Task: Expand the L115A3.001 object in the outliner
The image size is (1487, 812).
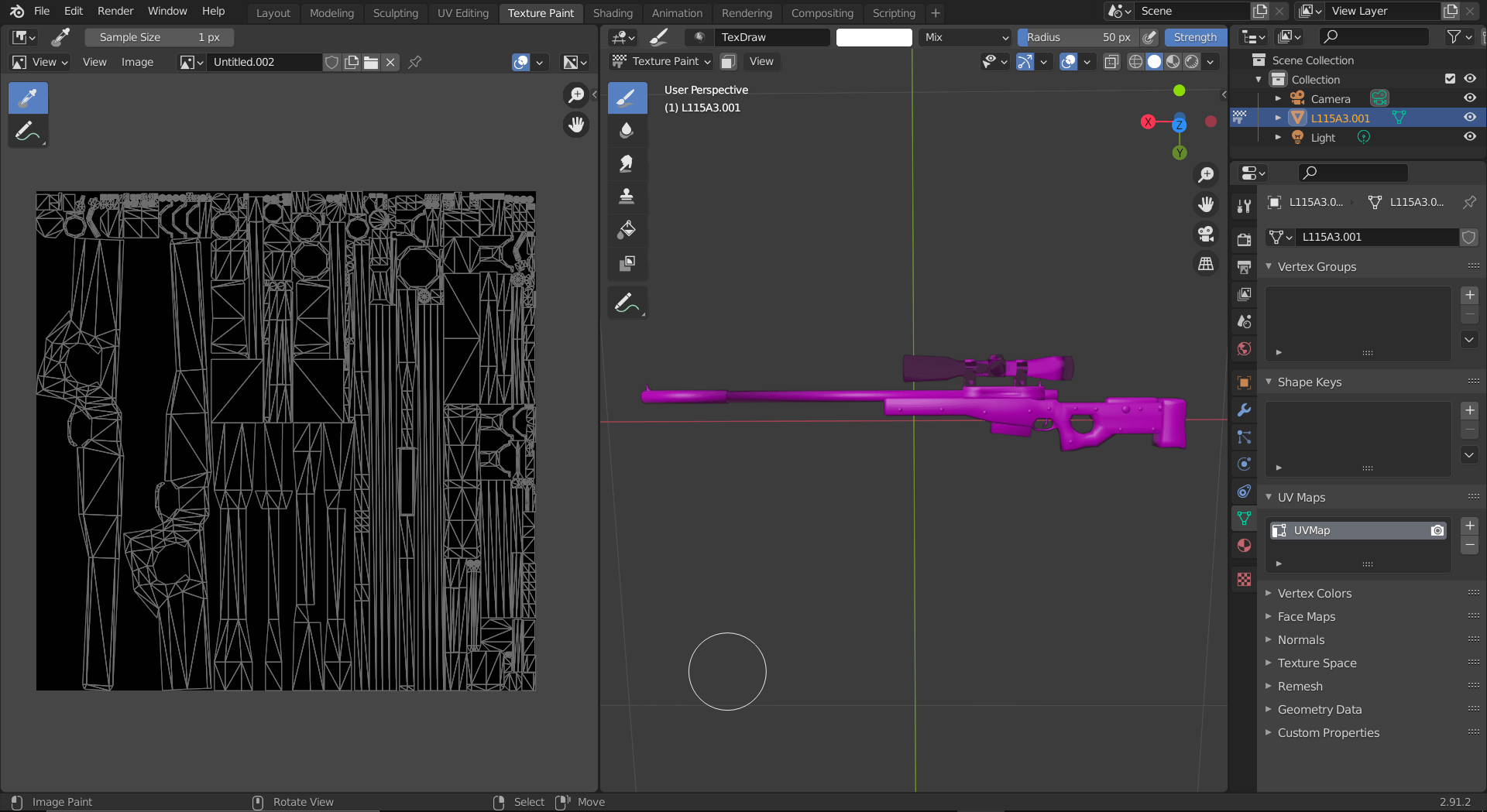Action: pos(1278,118)
